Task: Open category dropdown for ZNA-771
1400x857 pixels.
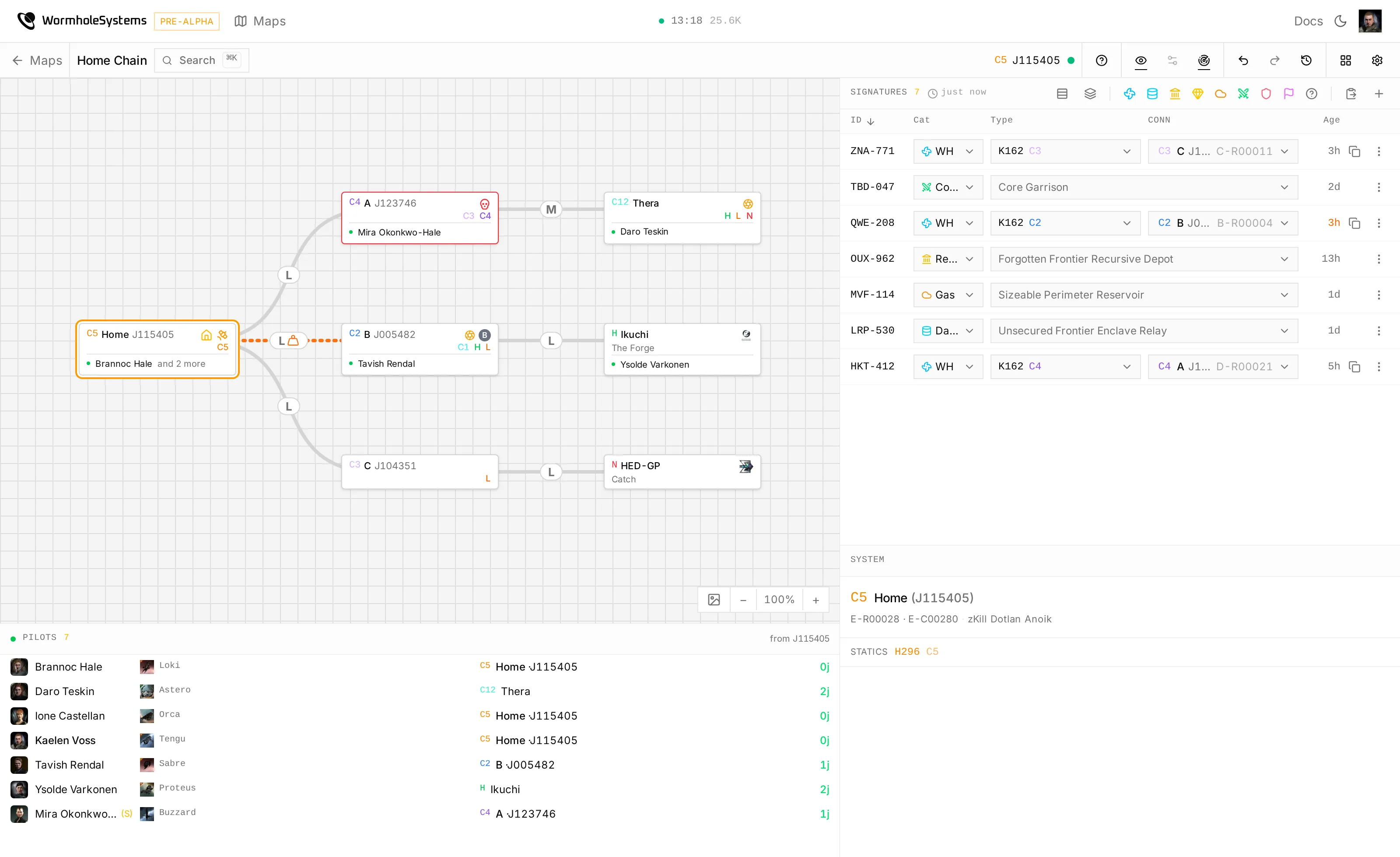Action: (x=948, y=151)
